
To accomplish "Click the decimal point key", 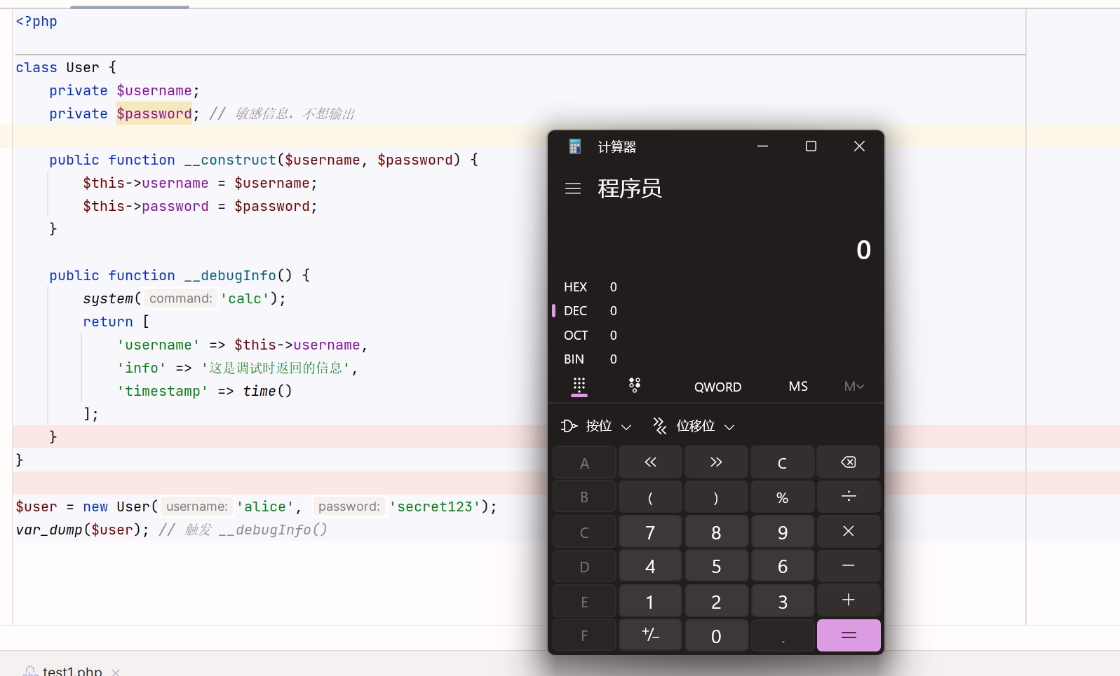I will click(782, 635).
